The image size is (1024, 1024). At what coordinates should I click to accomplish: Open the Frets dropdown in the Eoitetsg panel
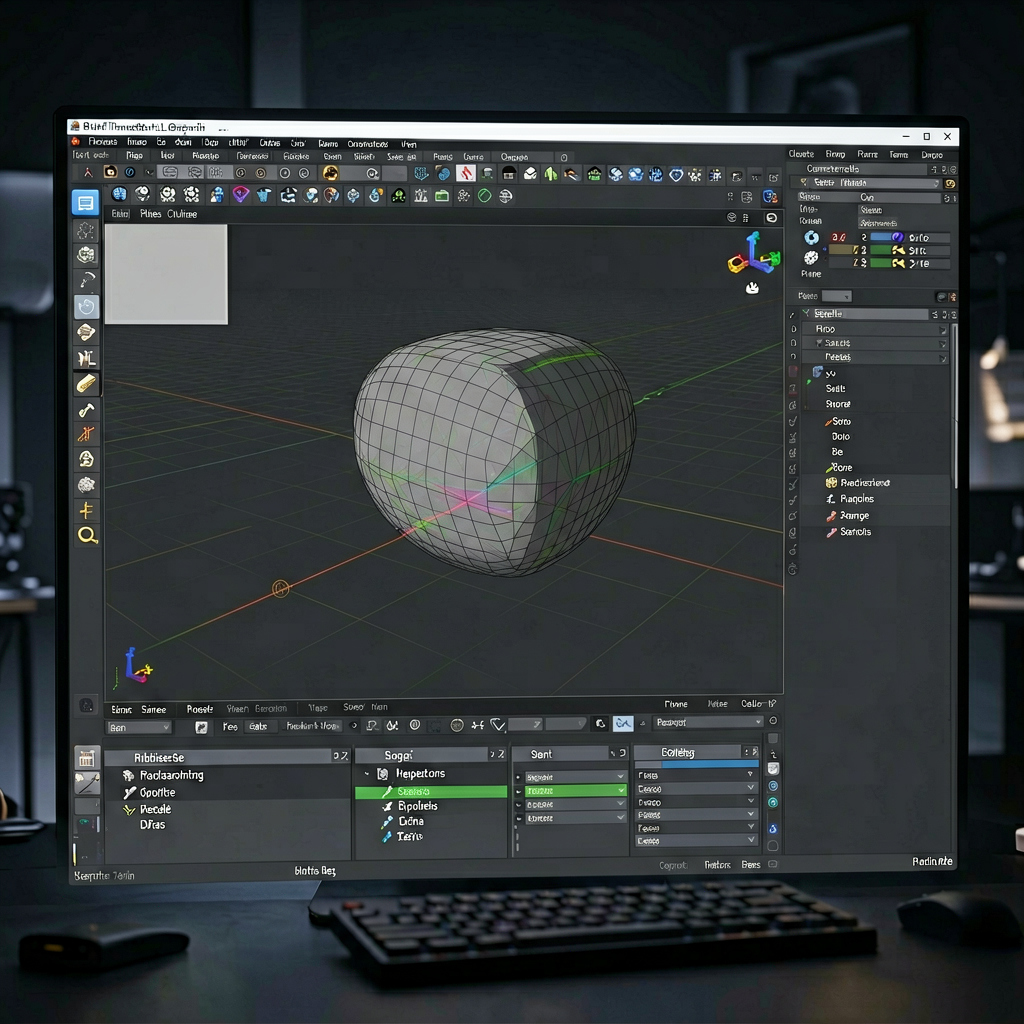pos(696,775)
